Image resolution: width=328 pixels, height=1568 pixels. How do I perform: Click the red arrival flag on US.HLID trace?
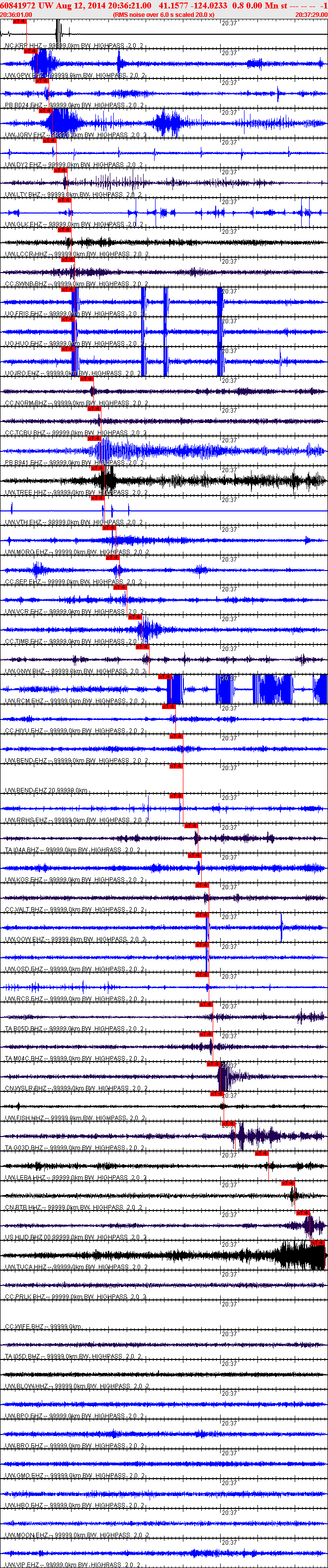(302, 1212)
